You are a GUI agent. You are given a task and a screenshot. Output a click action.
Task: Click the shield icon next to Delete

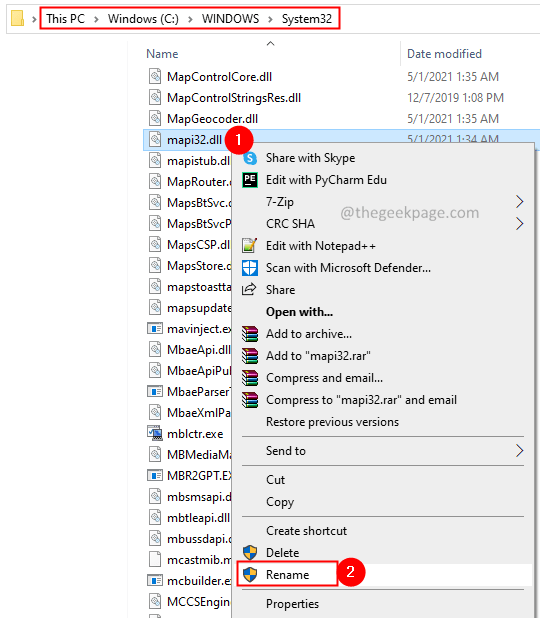[x=250, y=553]
